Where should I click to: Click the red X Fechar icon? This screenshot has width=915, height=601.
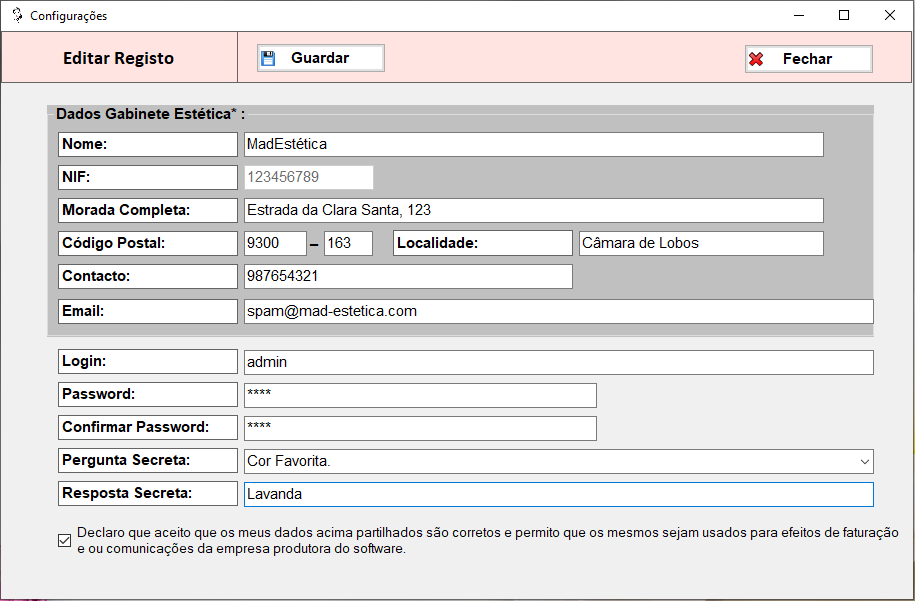(756, 59)
